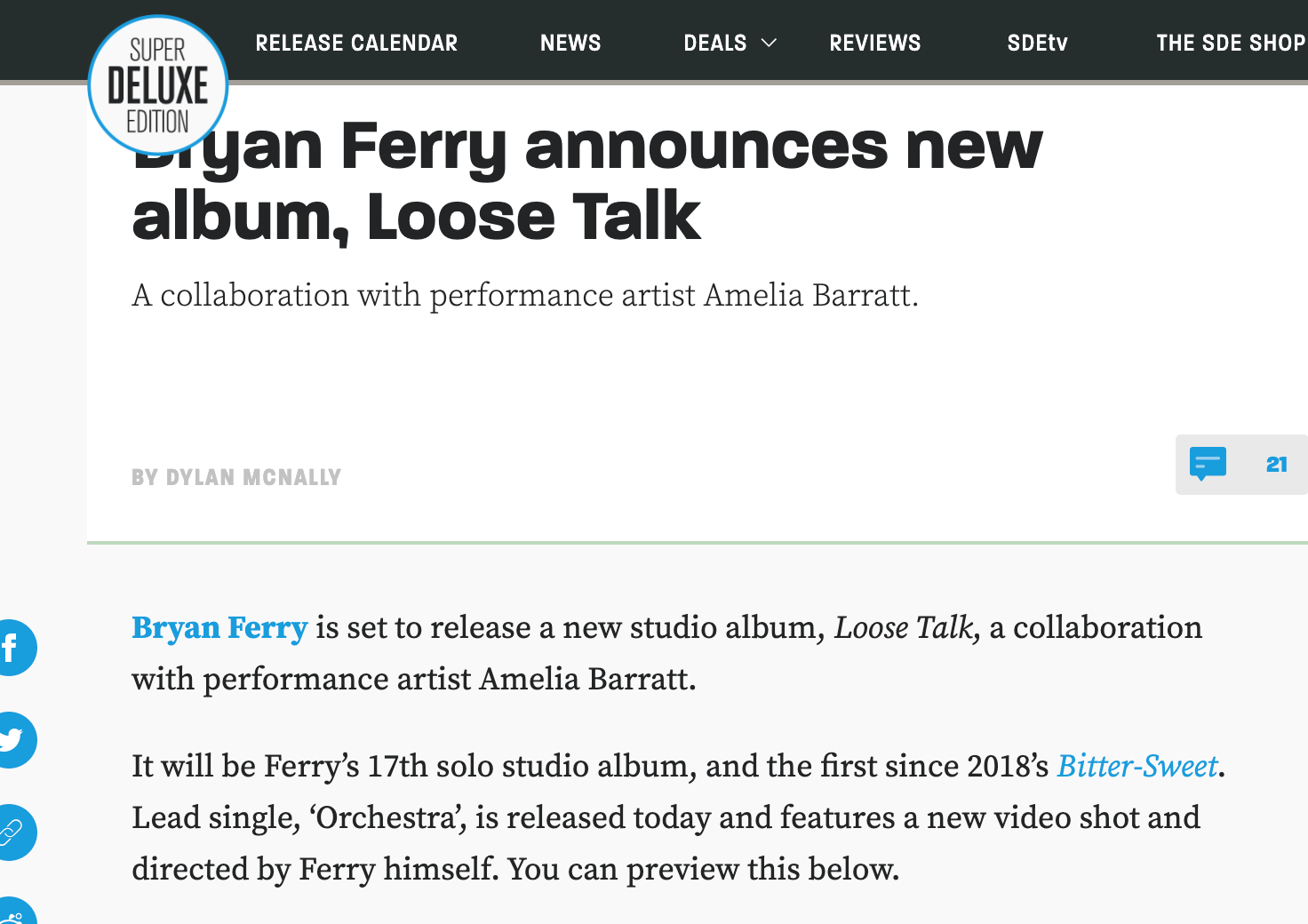Viewport: 1308px width, 924px height.
Task: Click the article headline about Loose Talk
Action: pyautogui.click(x=586, y=182)
